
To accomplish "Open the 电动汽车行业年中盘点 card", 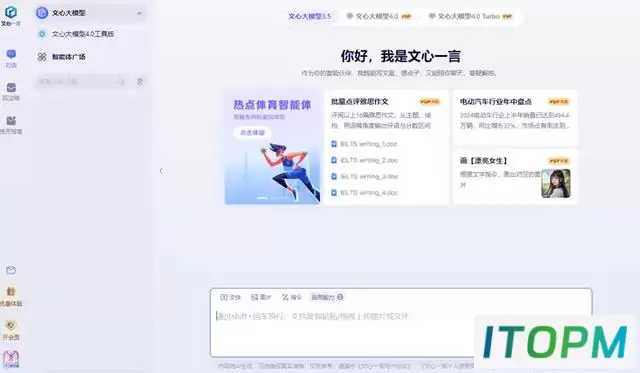I will coord(515,117).
